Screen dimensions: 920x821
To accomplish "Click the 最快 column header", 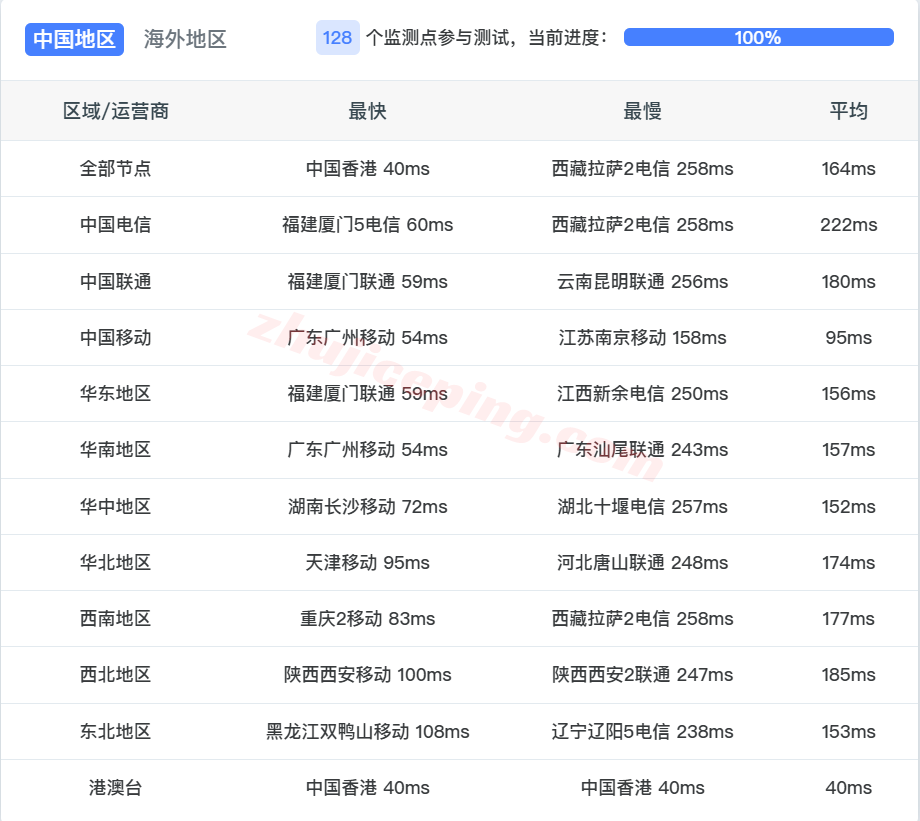I will (x=367, y=111).
